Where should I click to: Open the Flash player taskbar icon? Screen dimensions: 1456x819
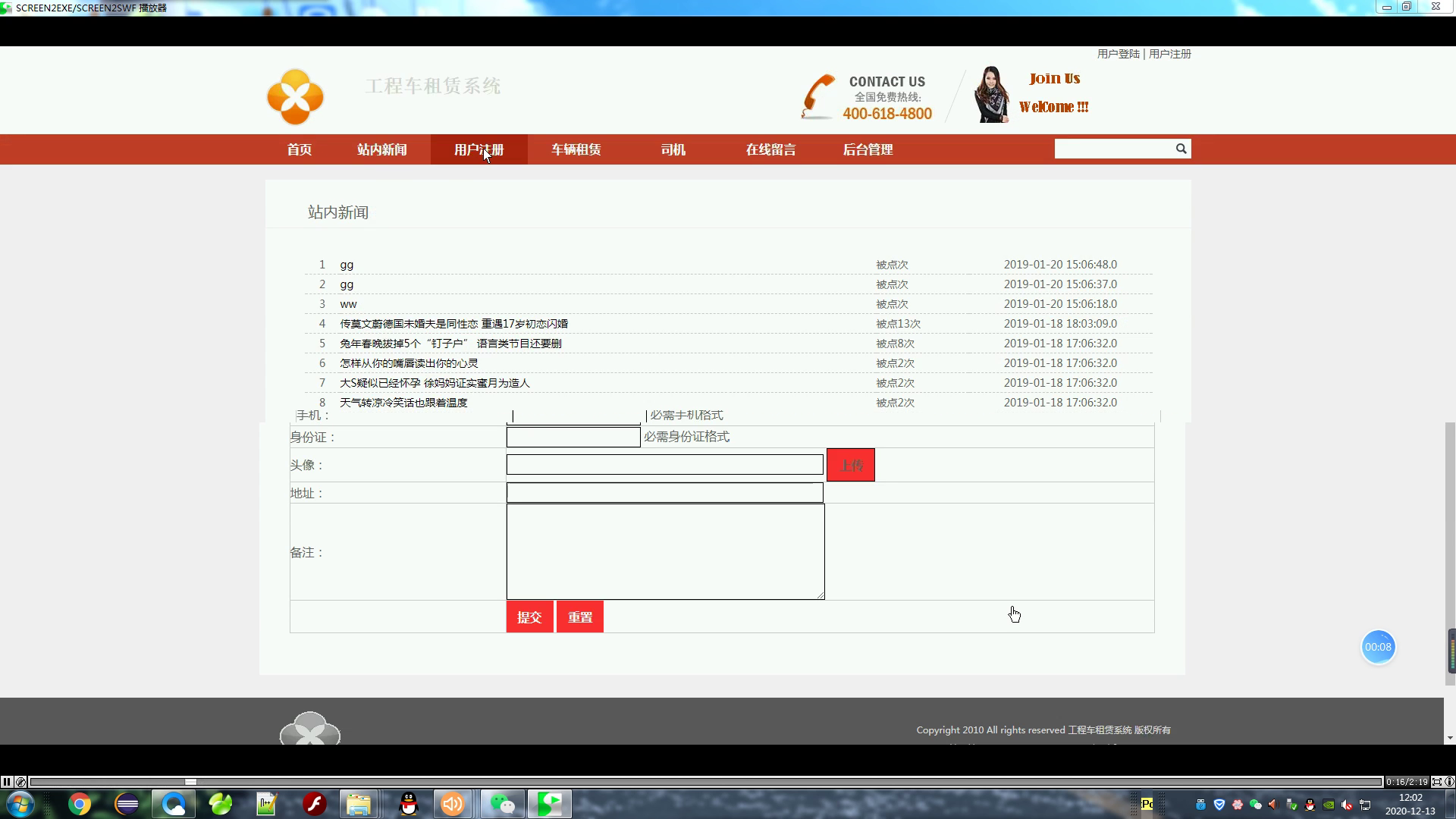pos(314,804)
